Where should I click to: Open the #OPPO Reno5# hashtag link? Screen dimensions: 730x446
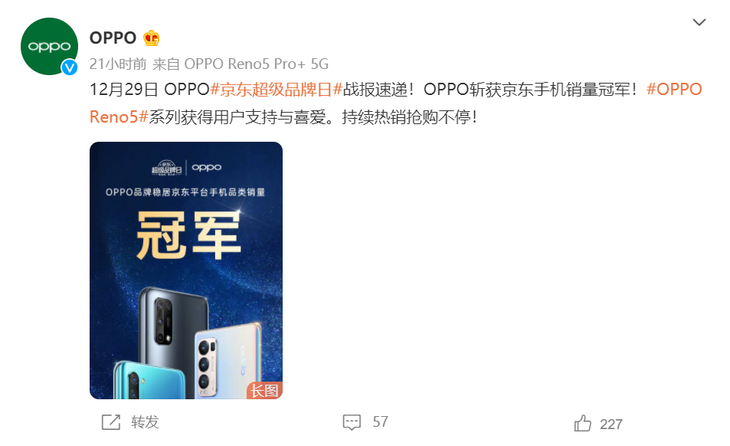coord(396,103)
